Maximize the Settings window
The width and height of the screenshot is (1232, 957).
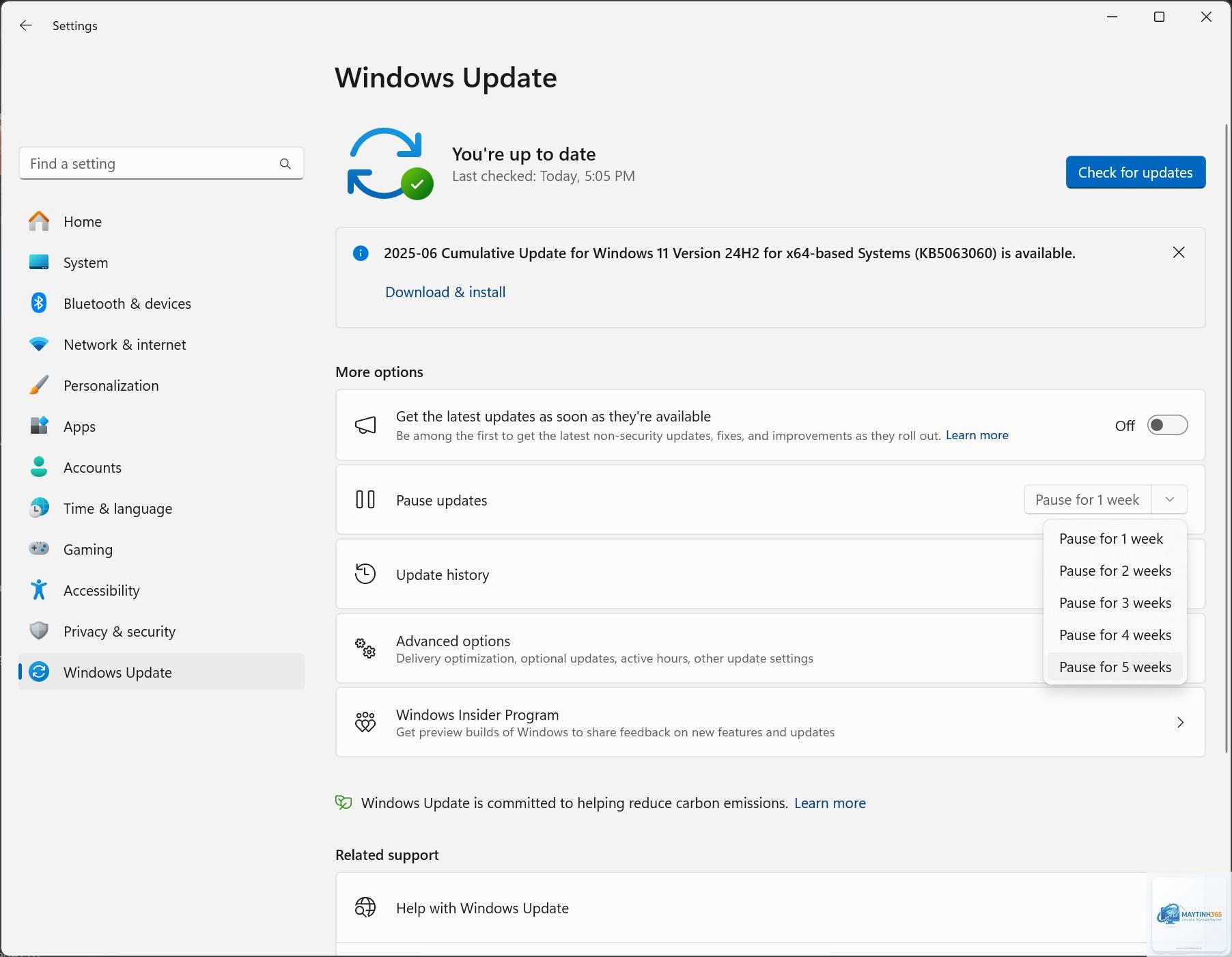(x=1159, y=17)
